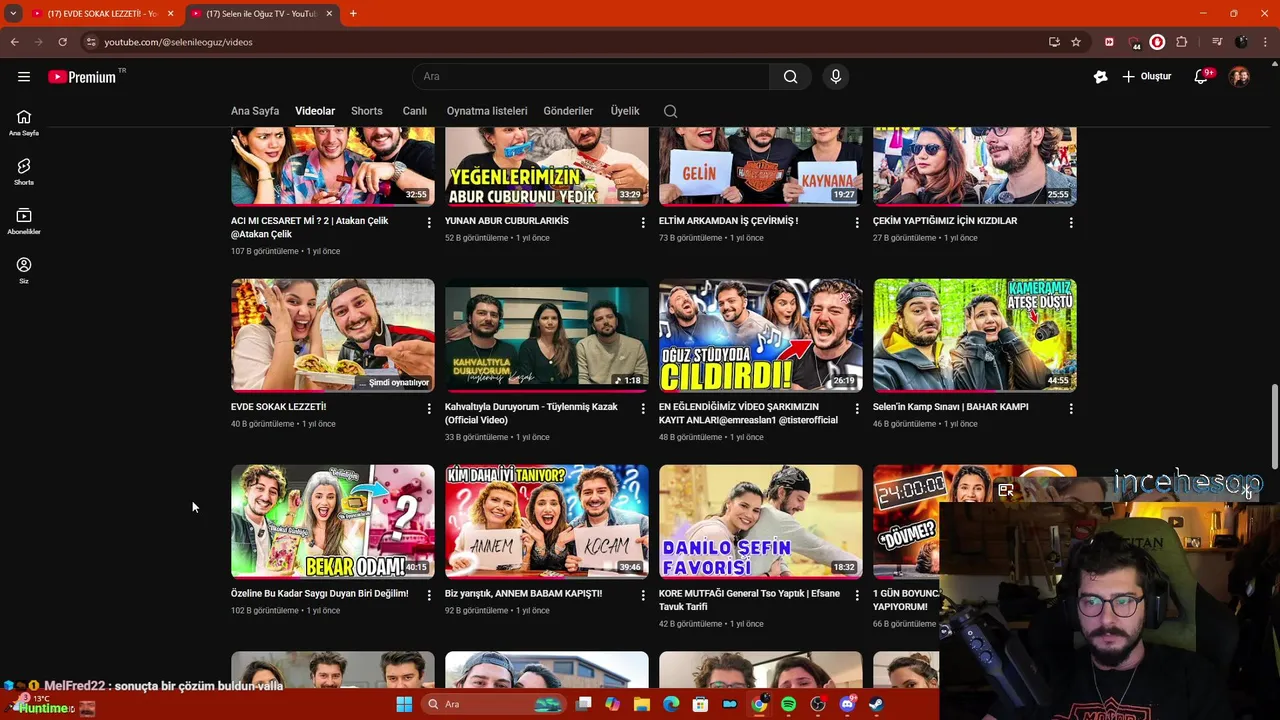Bookmark this page with the star icon
Viewport: 1280px width, 720px height.
[1076, 42]
